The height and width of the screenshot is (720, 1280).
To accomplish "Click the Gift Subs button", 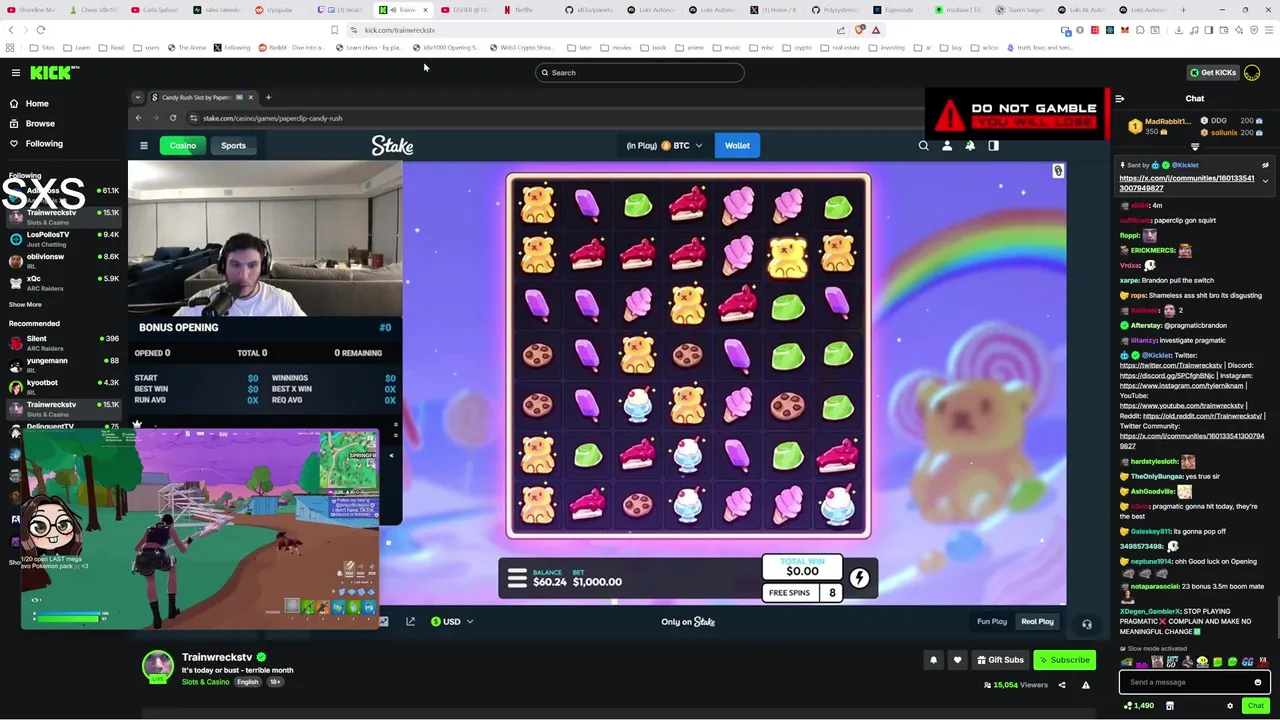I will (1000, 660).
